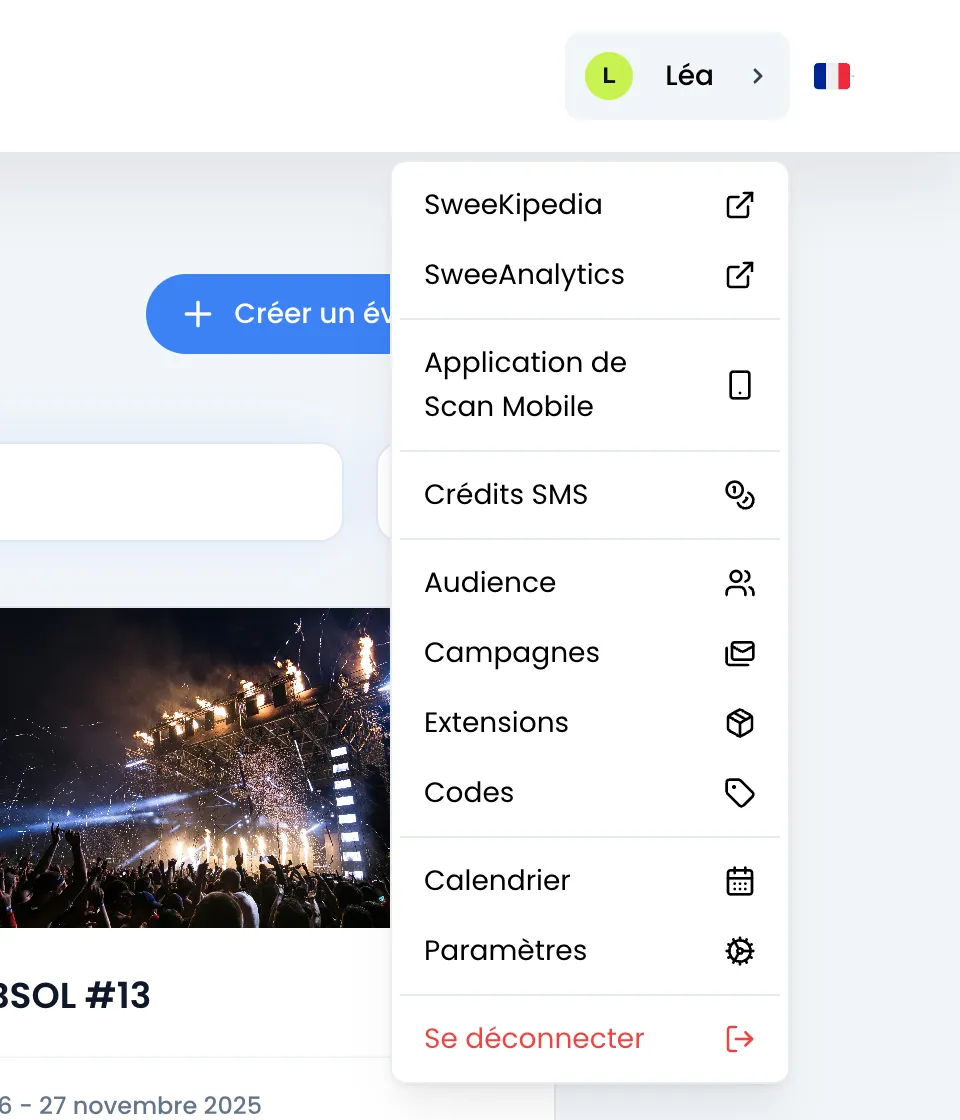The image size is (960, 1120).
Task: Click the coins icon for Crédits SMS
Action: pyautogui.click(x=739, y=494)
